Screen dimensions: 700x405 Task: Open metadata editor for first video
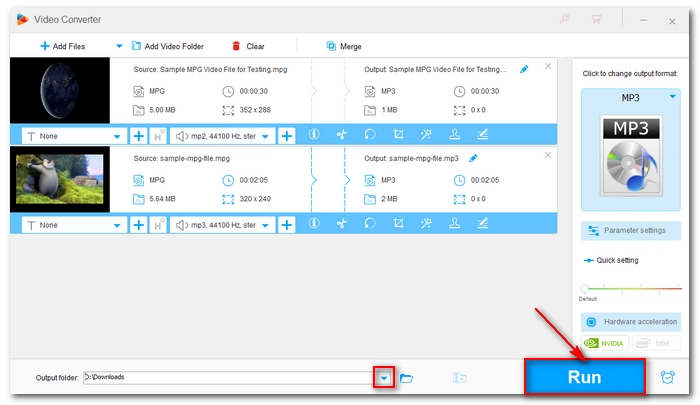pyautogui.click(x=483, y=134)
